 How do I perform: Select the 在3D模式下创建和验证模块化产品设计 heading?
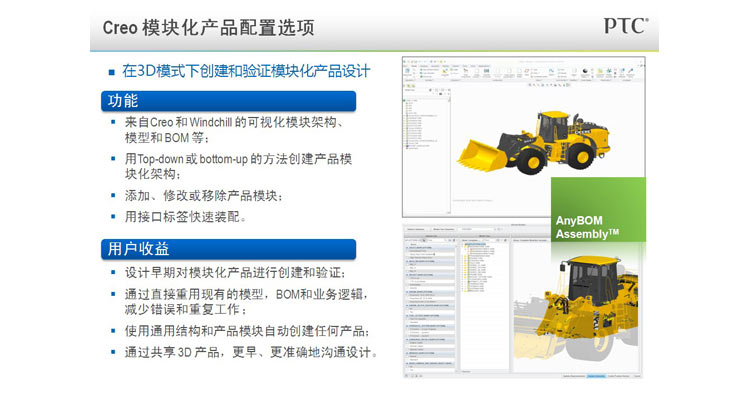click(x=246, y=71)
